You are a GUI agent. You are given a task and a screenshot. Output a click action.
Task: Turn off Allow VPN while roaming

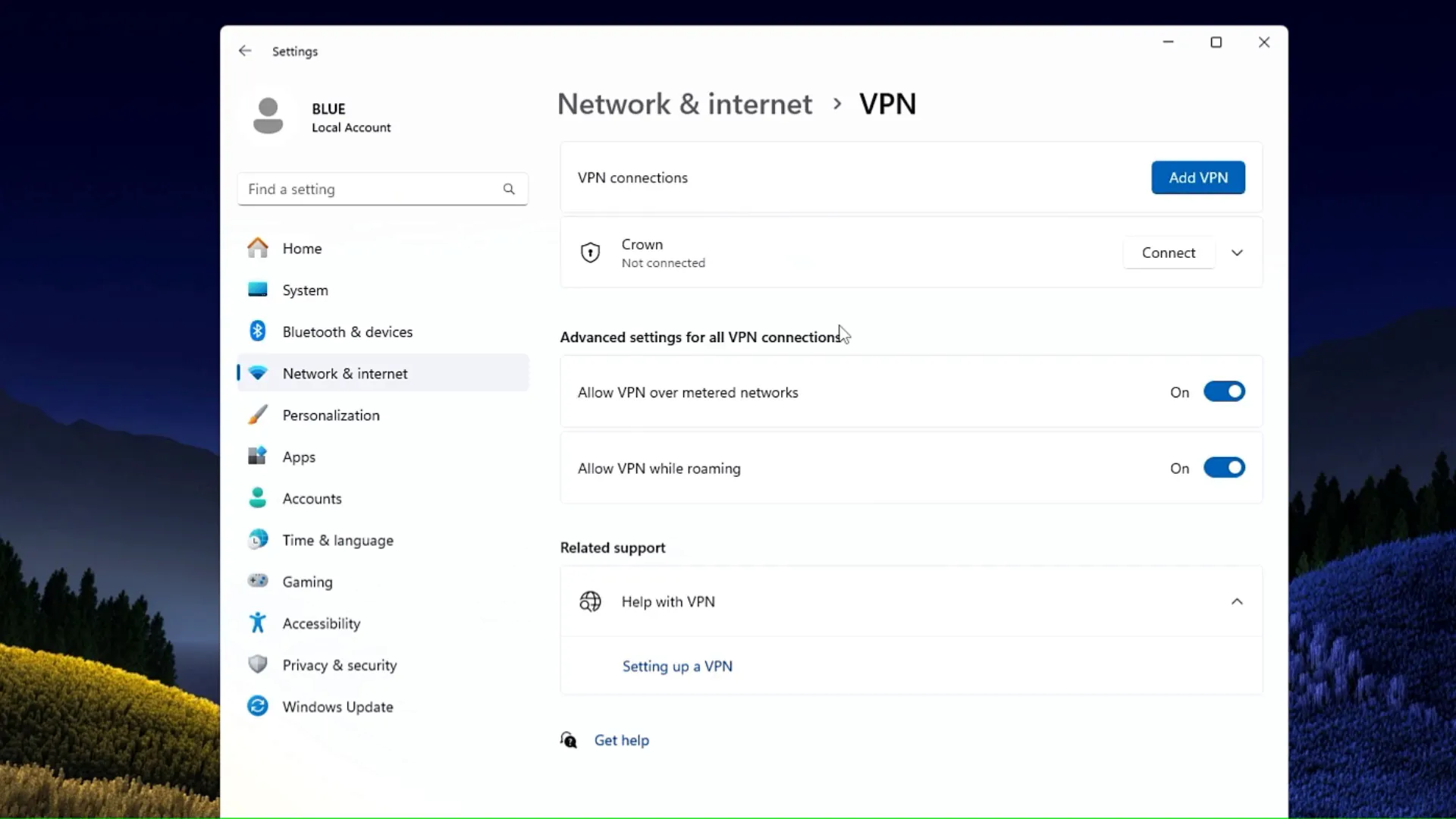[1224, 468]
